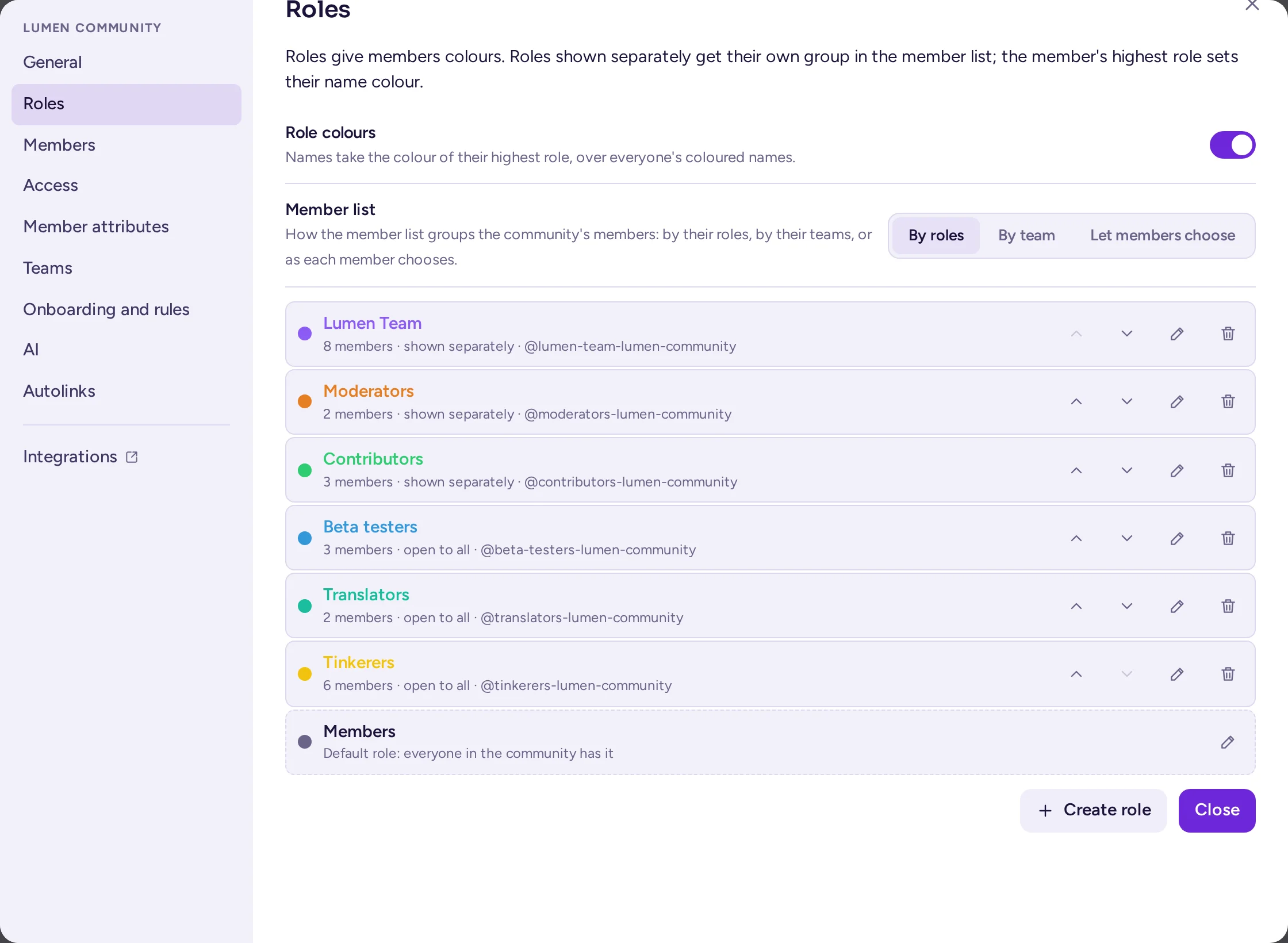Click the Contributors role name

click(x=373, y=459)
